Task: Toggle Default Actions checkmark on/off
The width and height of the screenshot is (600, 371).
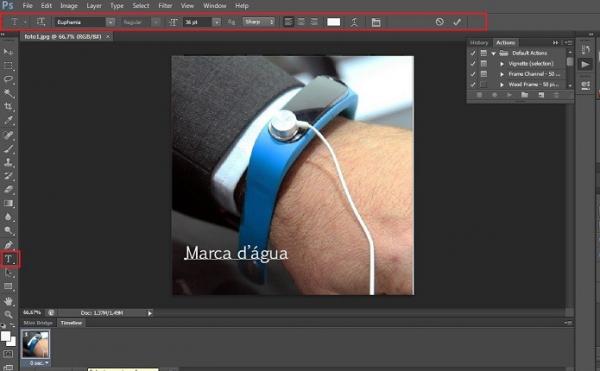Action: [473, 53]
